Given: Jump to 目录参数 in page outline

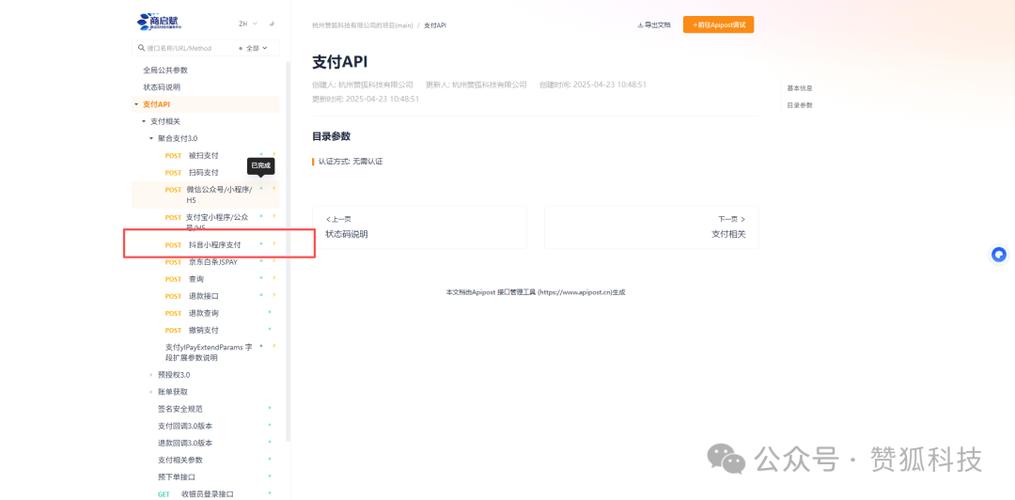Looking at the screenshot, I should pyautogui.click(x=799, y=105).
